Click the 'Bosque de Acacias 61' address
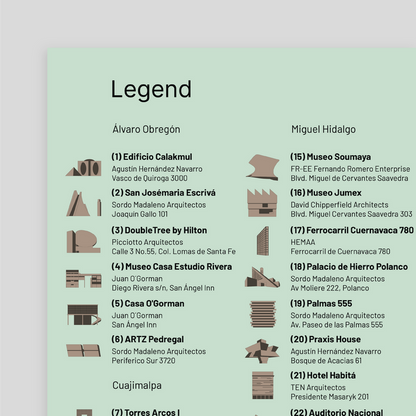Viewport: 416px width, 416px height. (x=326, y=361)
